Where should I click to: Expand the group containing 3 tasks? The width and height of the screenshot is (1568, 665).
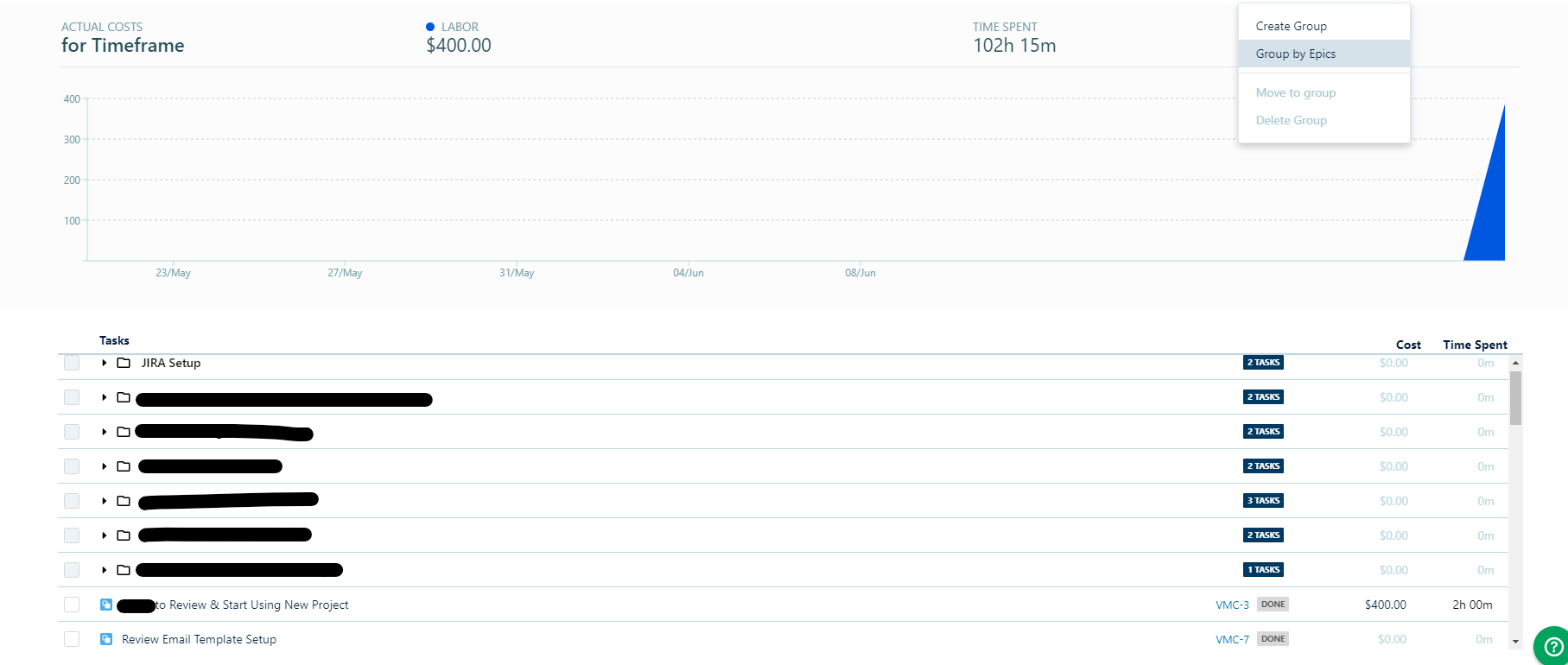[104, 501]
